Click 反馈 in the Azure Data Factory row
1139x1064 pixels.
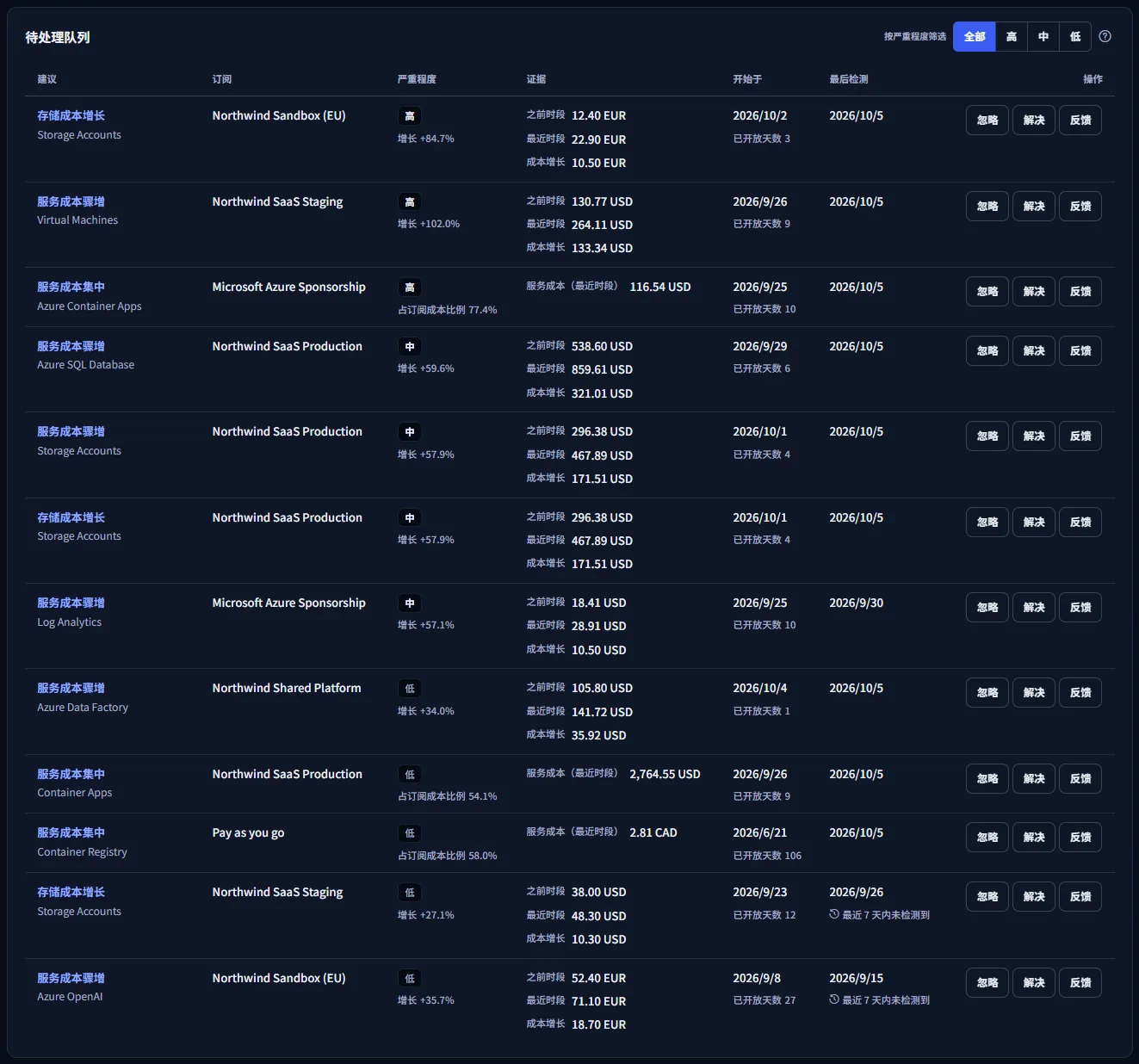click(x=1080, y=693)
